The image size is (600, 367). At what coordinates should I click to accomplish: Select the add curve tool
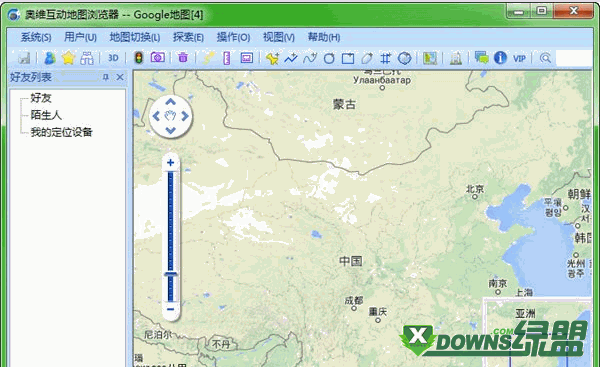tap(310, 59)
